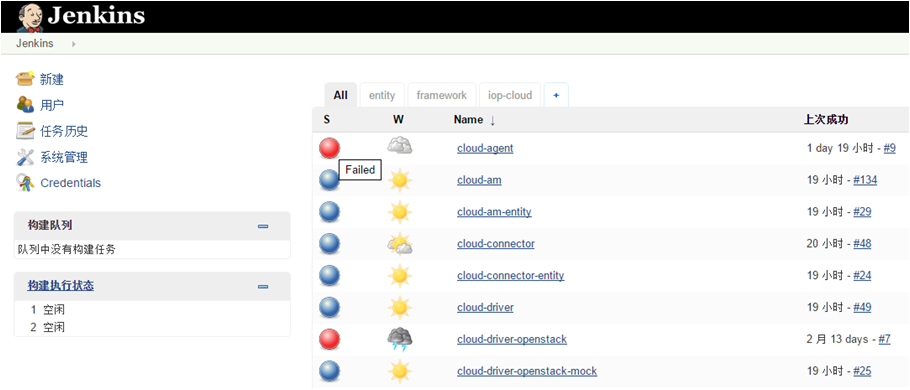
Task: Open the cloud-driver-openstack job
Action: tap(512, 339)
